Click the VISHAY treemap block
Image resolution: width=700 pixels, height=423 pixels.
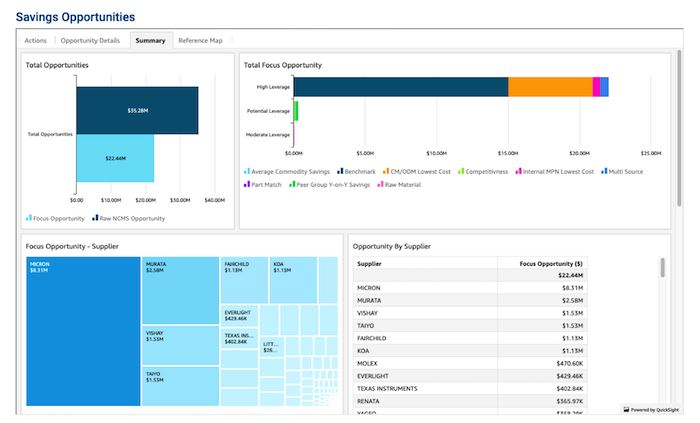(180, 345)
